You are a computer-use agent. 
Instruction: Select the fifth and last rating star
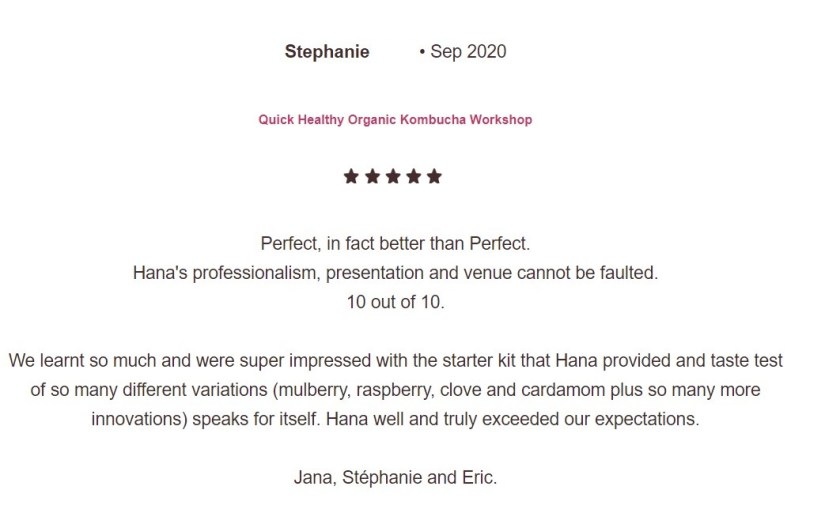click(x=434, y=177)
